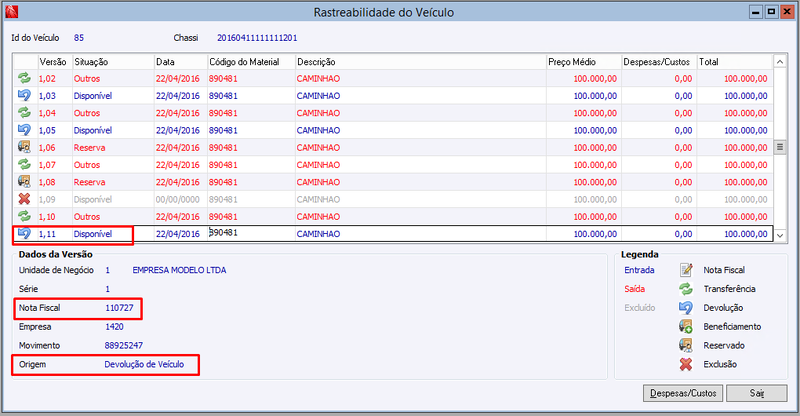
Task: Click the Preço Médio column header
Action: point(584,62)
